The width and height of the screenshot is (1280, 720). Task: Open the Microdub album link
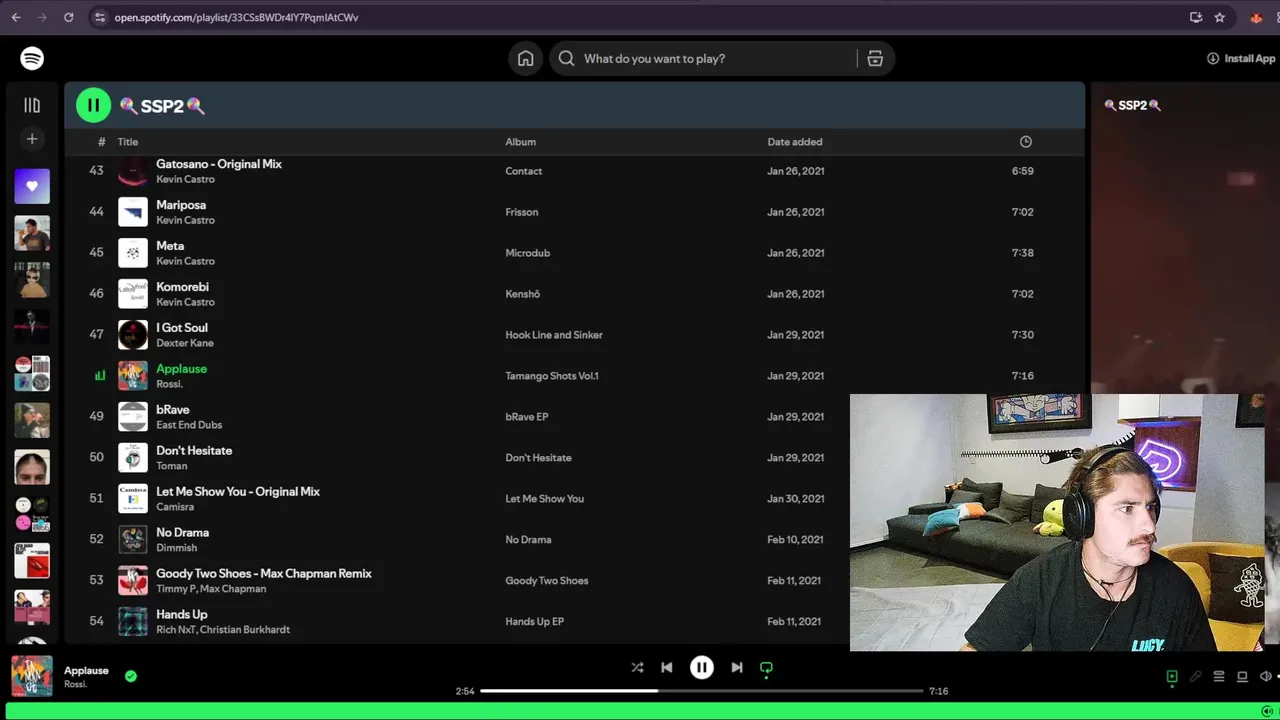pos(527,253)
